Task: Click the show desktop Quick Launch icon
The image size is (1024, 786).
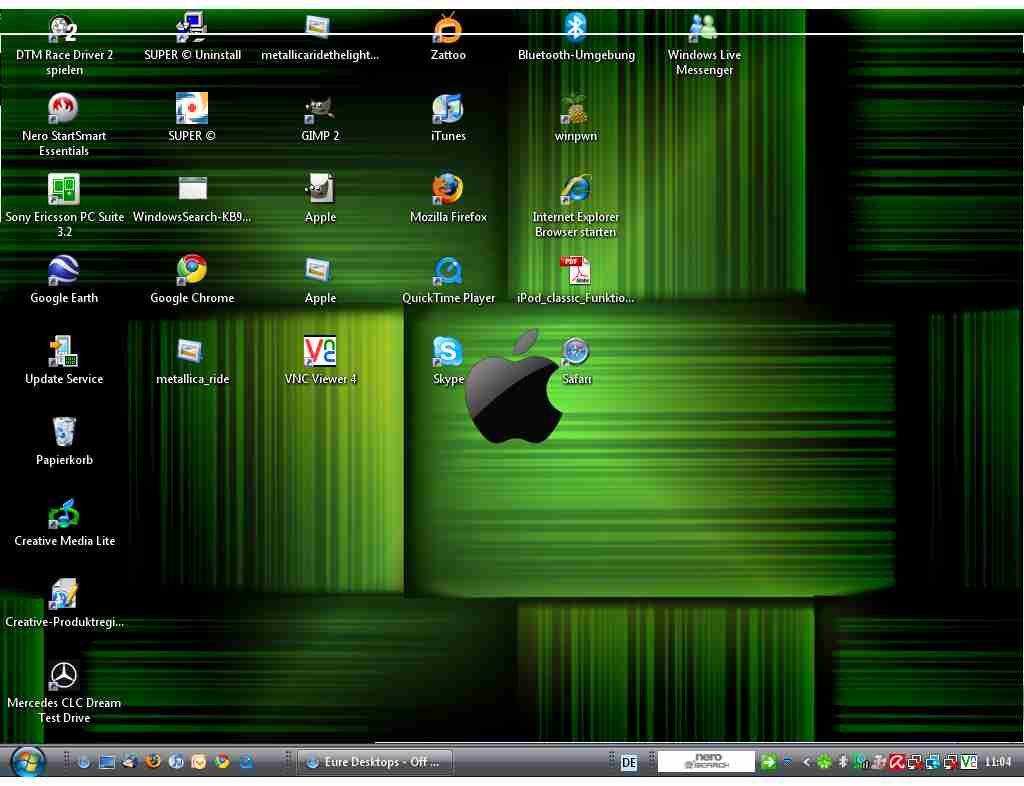Action: pyautogui.click(x=106, y=762)
